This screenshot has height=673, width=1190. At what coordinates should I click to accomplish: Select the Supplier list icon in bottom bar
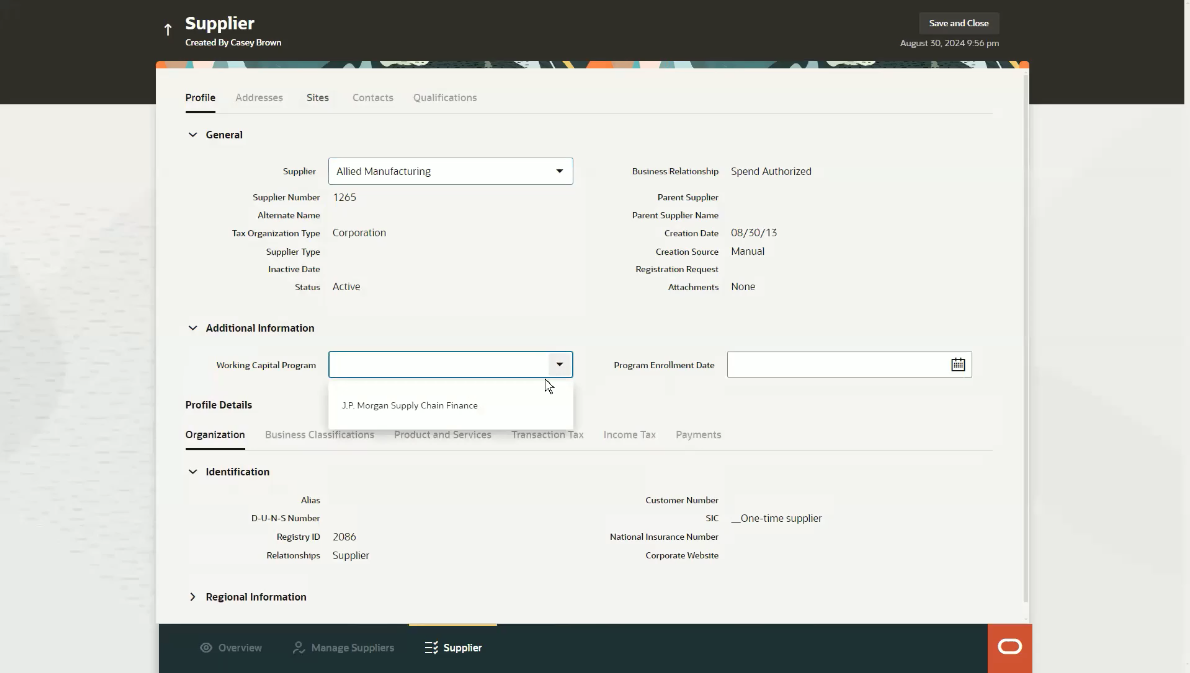click(x=431, y=648)
